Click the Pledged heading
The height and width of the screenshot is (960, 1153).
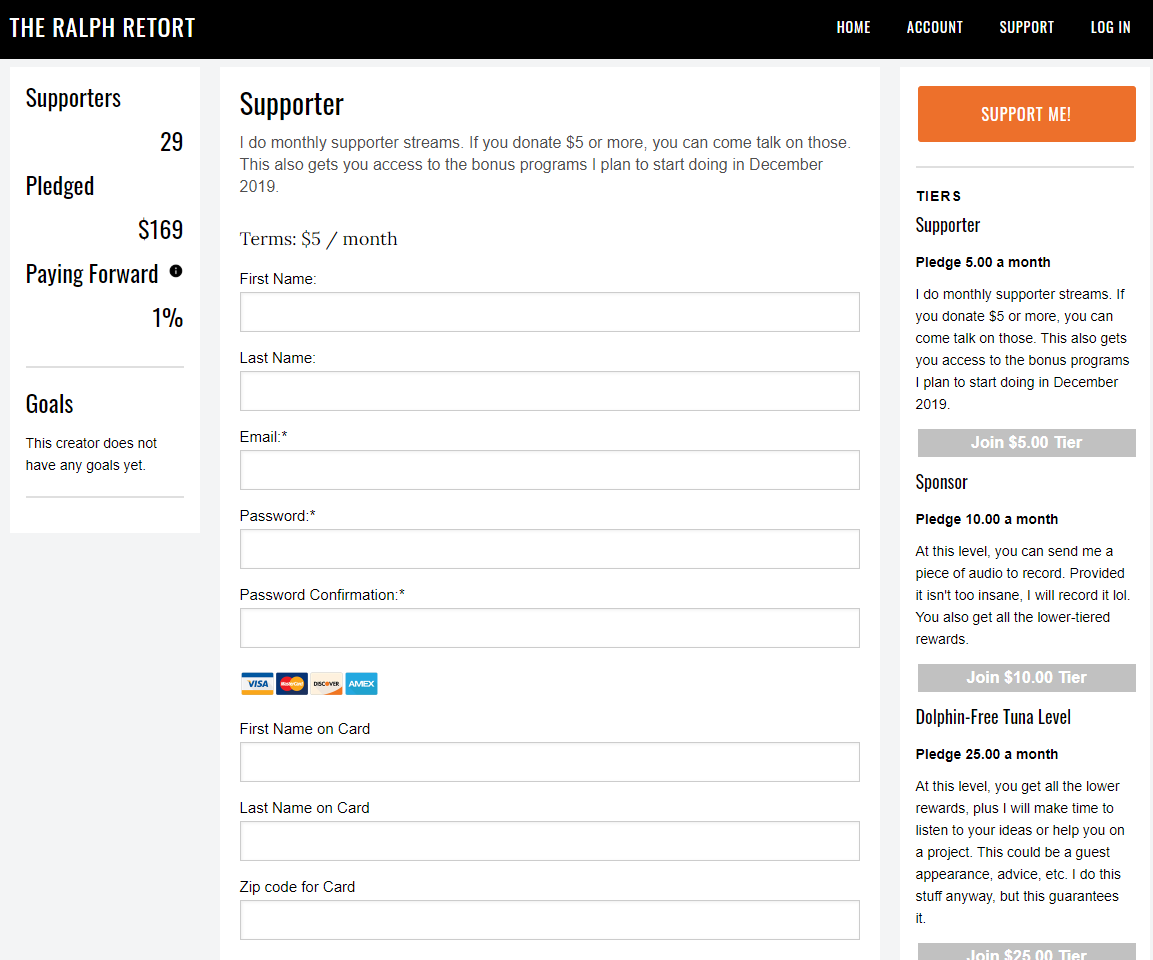[60, 186]
